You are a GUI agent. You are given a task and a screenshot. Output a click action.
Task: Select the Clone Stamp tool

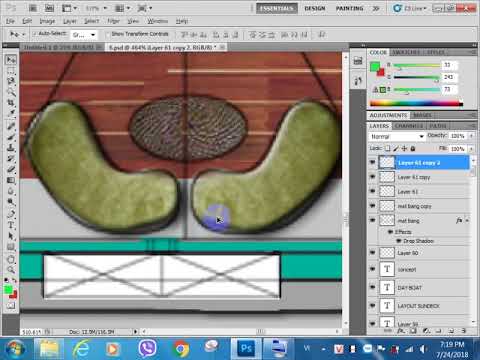[11, 148]
